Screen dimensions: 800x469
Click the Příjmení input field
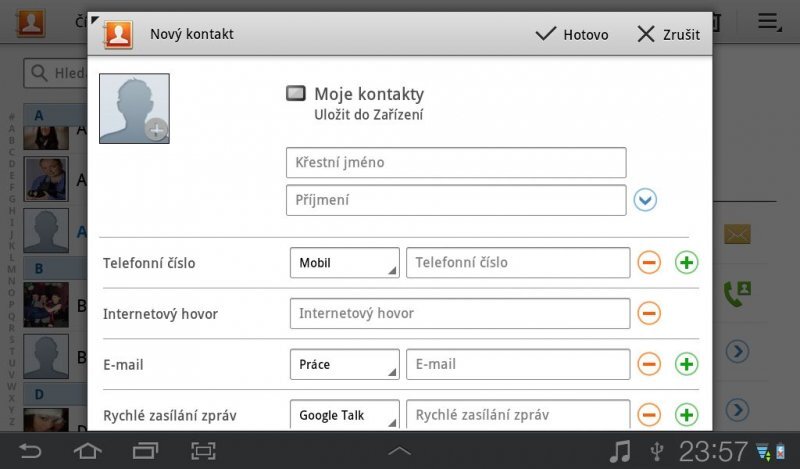[456, 200]
